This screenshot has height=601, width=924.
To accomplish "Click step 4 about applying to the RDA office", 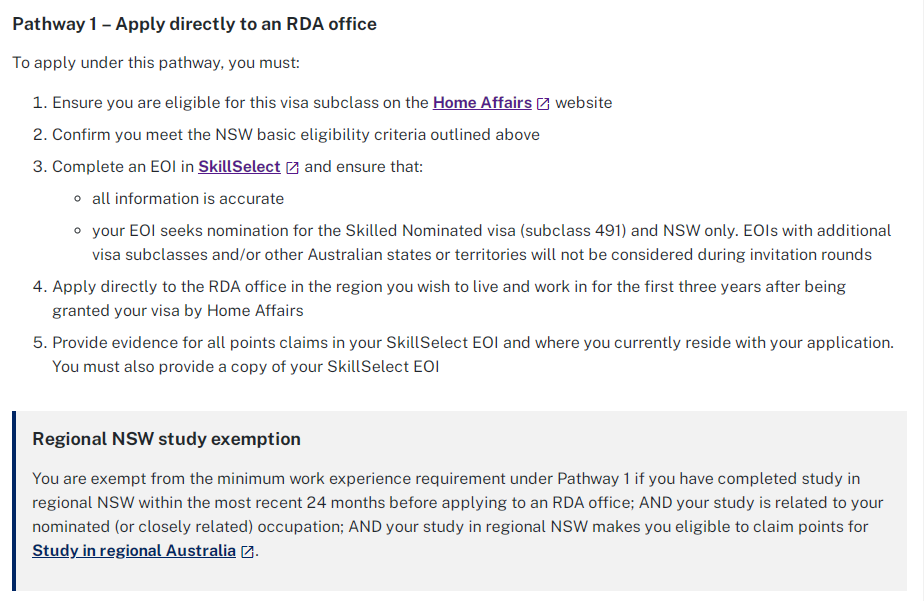I will pos(449,287).
